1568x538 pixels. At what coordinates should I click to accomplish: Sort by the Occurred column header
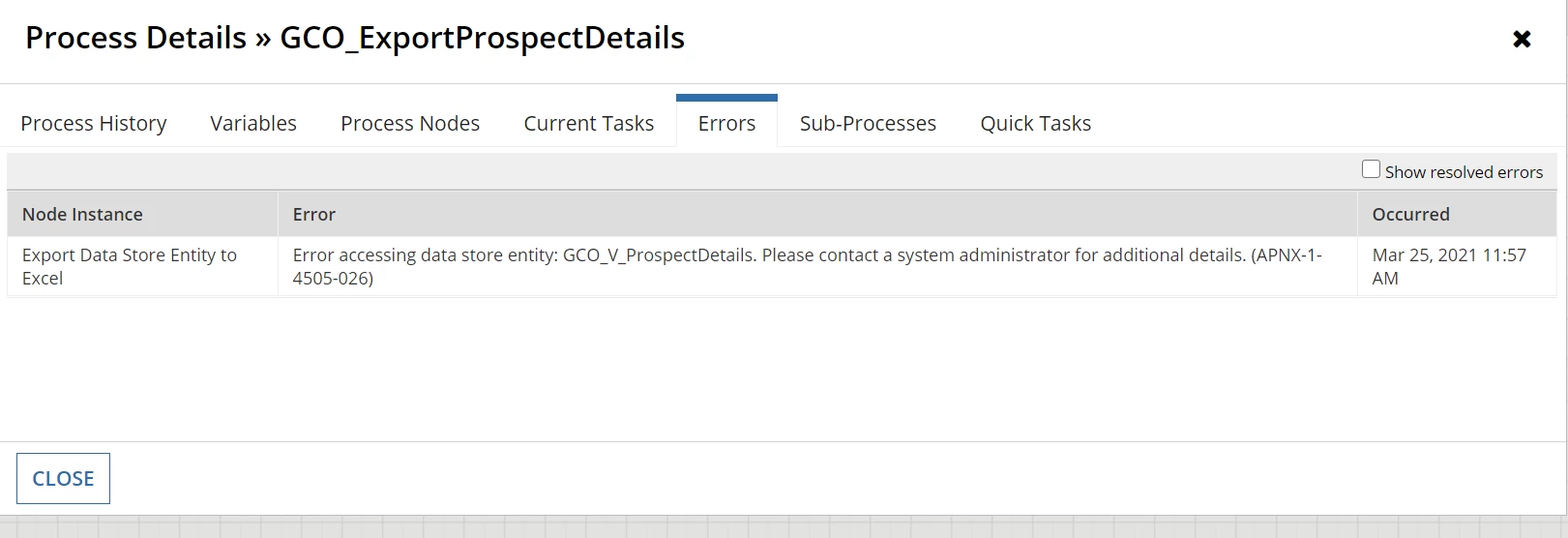point(1457,214)
